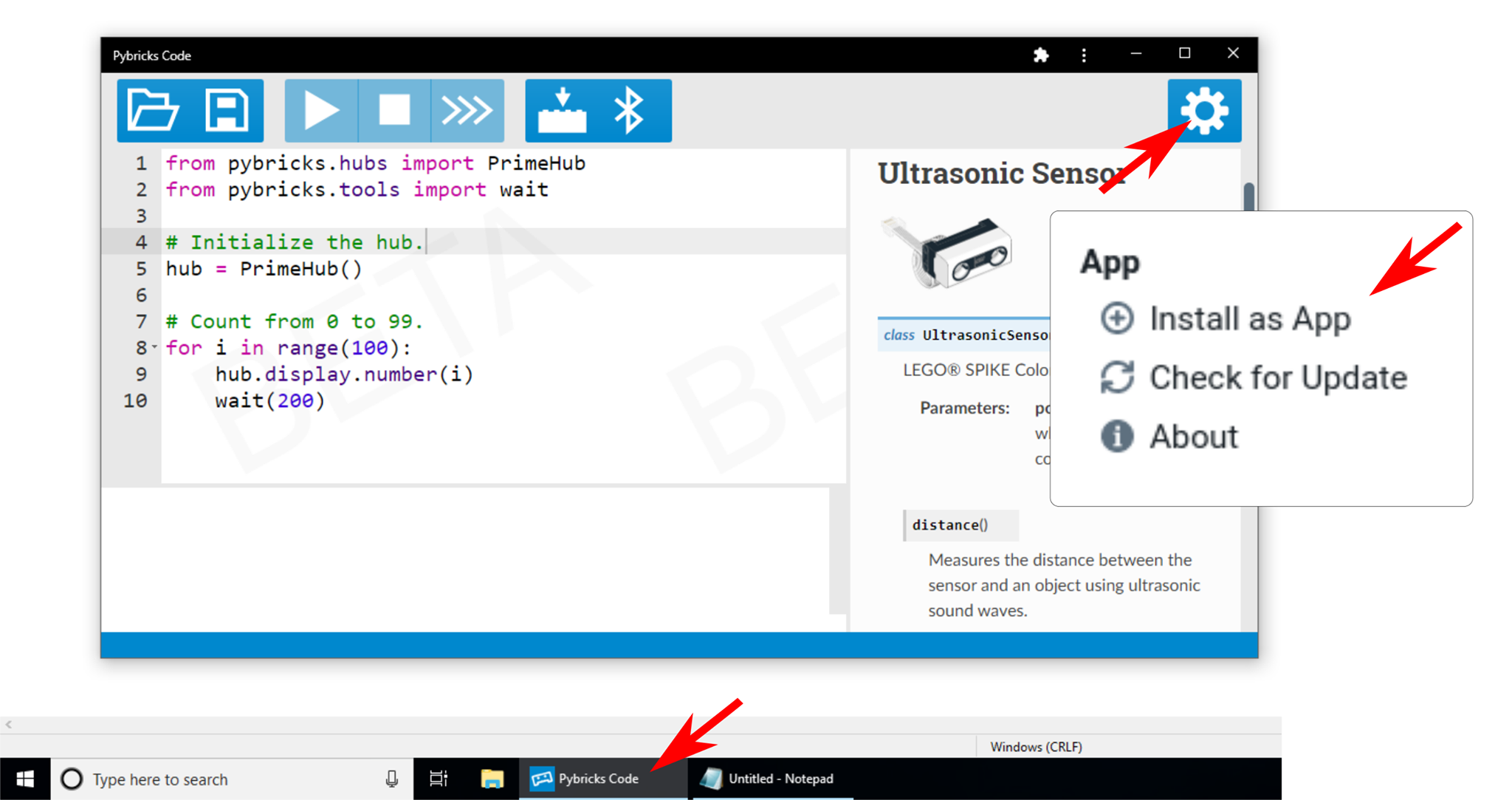Click the taskbar microphone icon
The height and width of the screenshot is (800, 1512).
point(392,779)
